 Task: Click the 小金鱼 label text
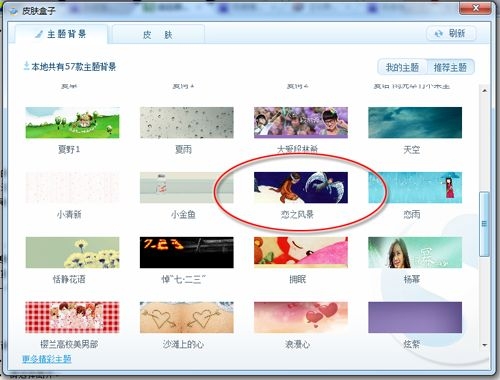click(x=183, y=214)
